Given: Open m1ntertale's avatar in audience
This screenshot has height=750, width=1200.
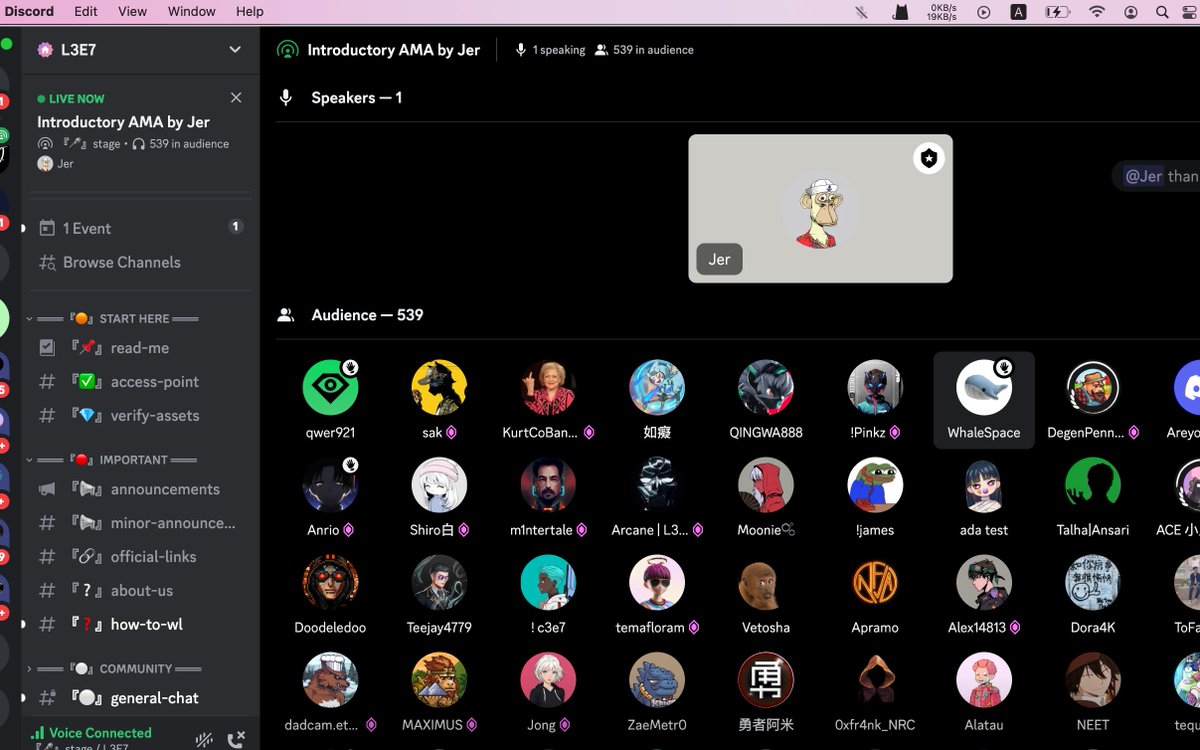Looking at the screenshot, I should [x=548, y=485].
